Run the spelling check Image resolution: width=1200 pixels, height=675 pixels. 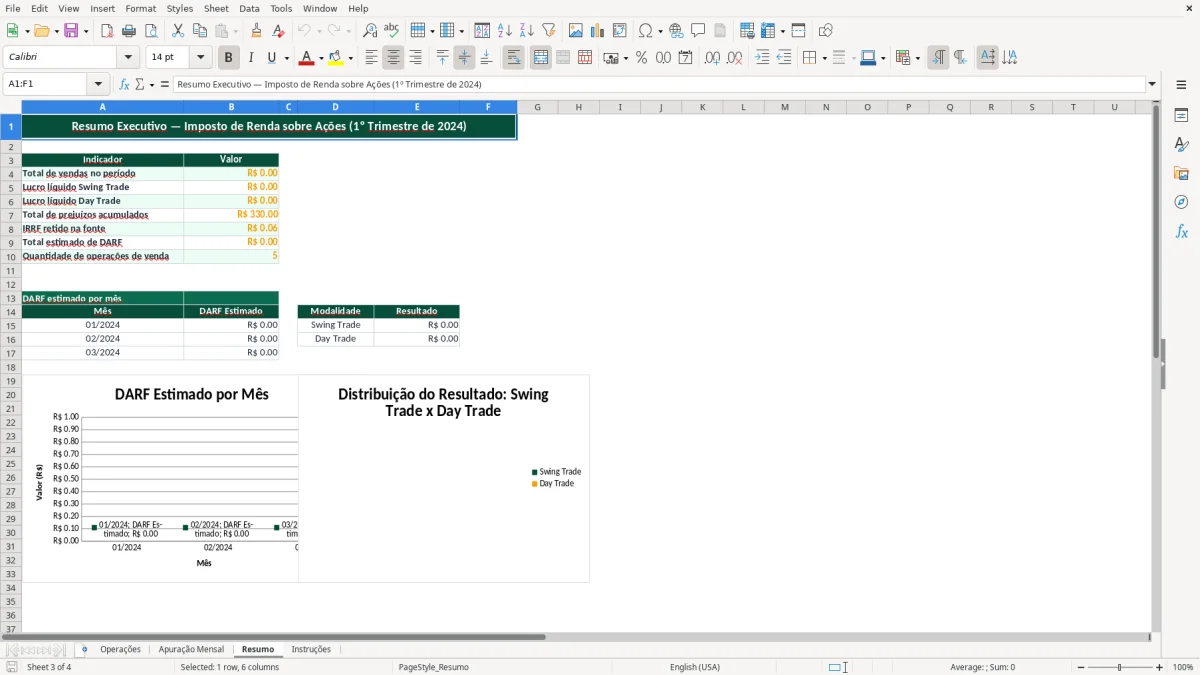coord(392,31)
